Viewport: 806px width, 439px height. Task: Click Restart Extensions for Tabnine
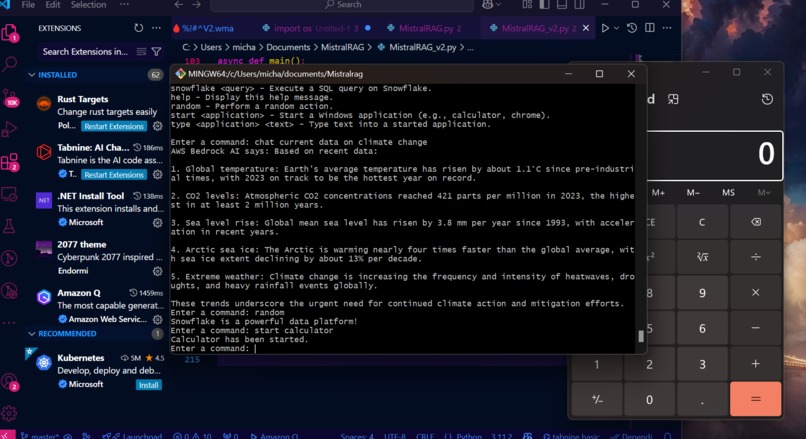114,174
